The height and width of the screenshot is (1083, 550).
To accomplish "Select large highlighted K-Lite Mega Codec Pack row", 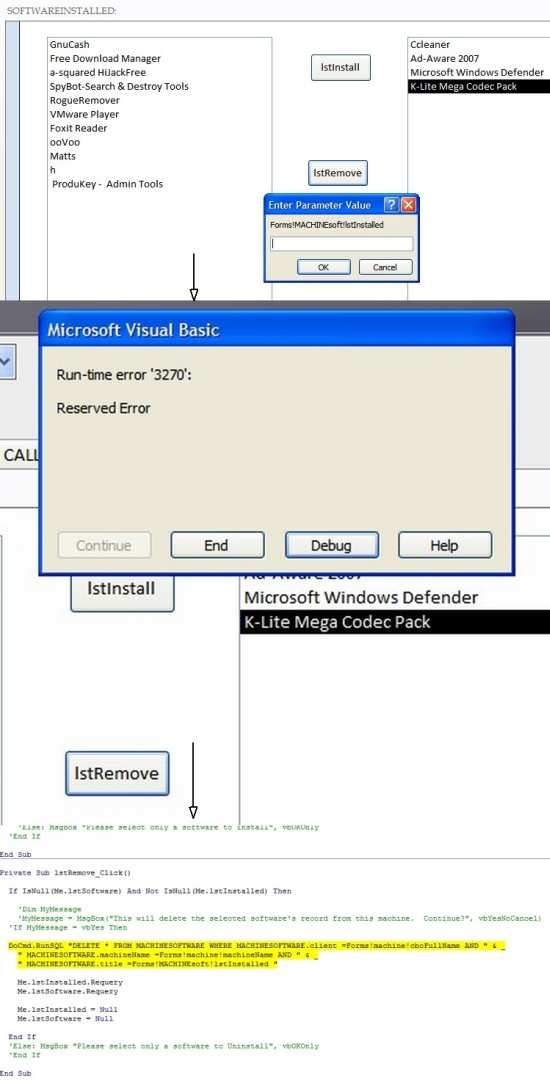I will (395, 622).
